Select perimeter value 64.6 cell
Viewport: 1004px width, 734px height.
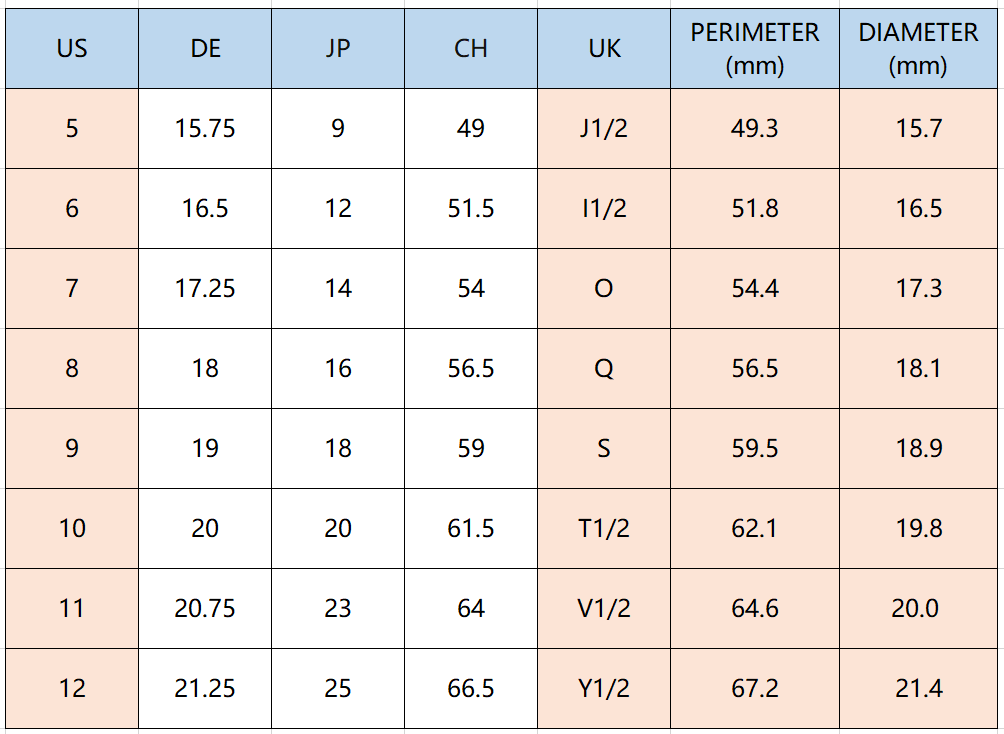tap(755, 608)
